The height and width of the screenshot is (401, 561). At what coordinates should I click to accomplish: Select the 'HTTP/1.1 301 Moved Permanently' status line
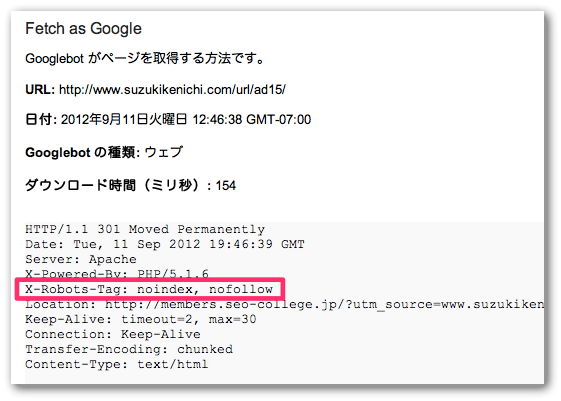(x=145, y=229)
